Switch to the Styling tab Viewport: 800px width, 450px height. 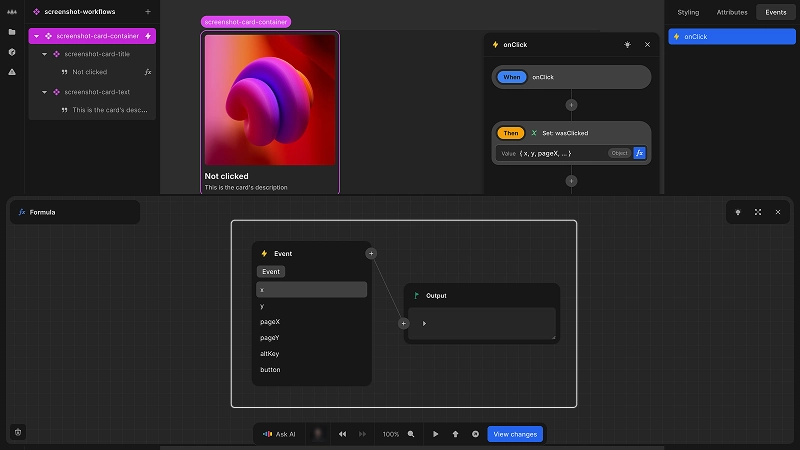click(x=688, y=12)
